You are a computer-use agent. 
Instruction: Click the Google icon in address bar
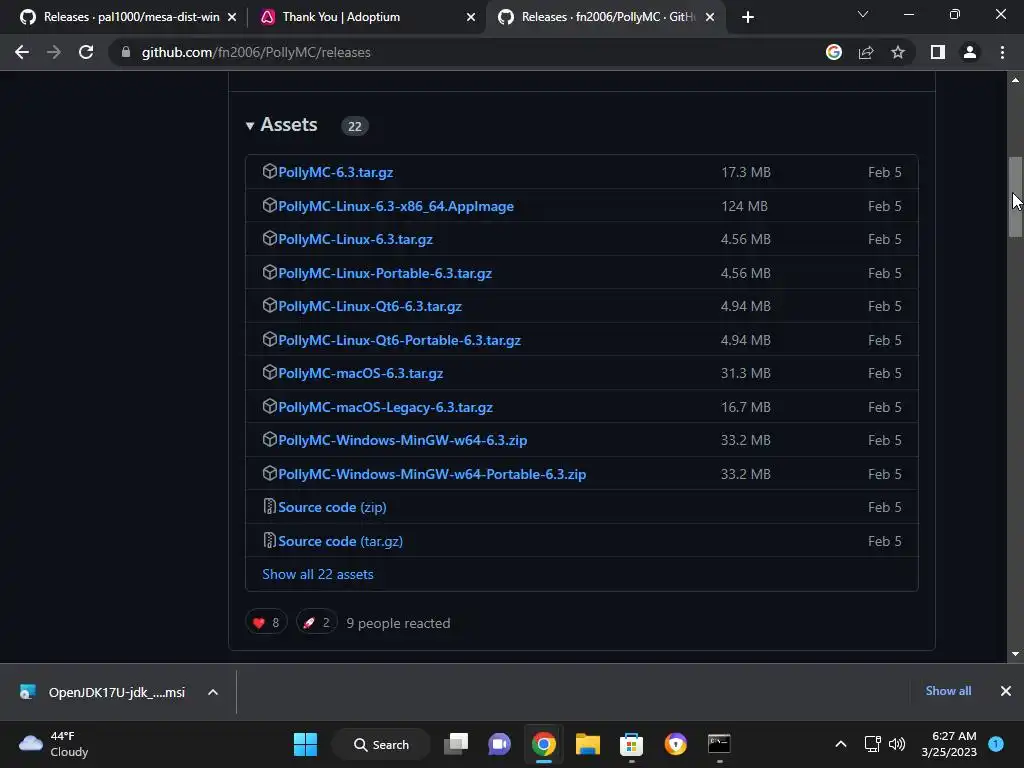(x=833, y=52)
